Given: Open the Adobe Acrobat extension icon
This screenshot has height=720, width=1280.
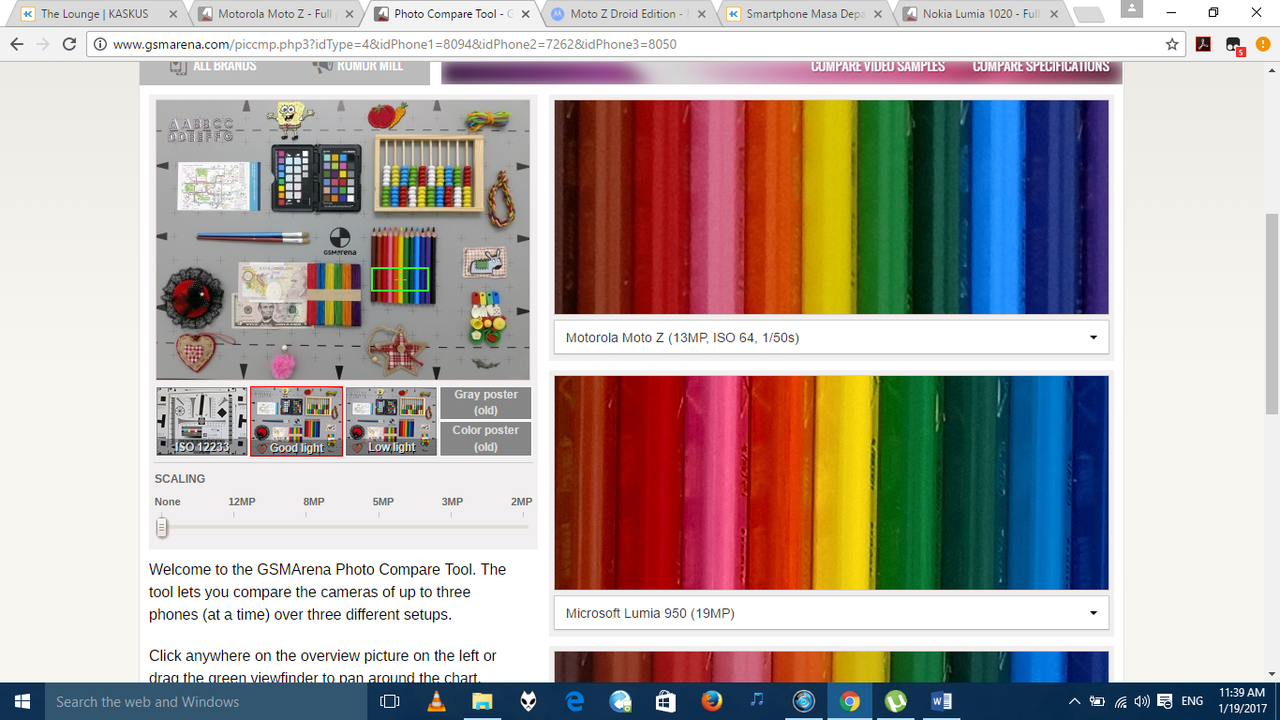Looking at the screenshot, I should pos(1203,45).
